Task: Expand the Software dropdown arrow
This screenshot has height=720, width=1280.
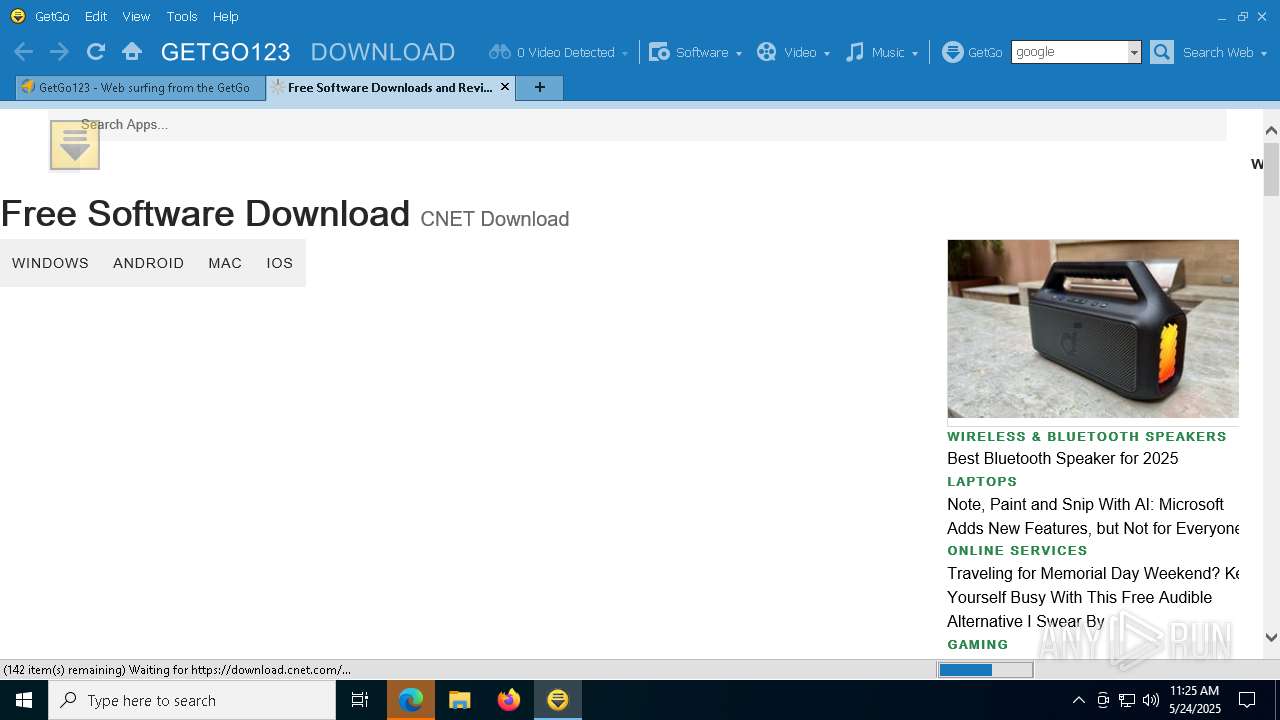Action: point(739,53)
